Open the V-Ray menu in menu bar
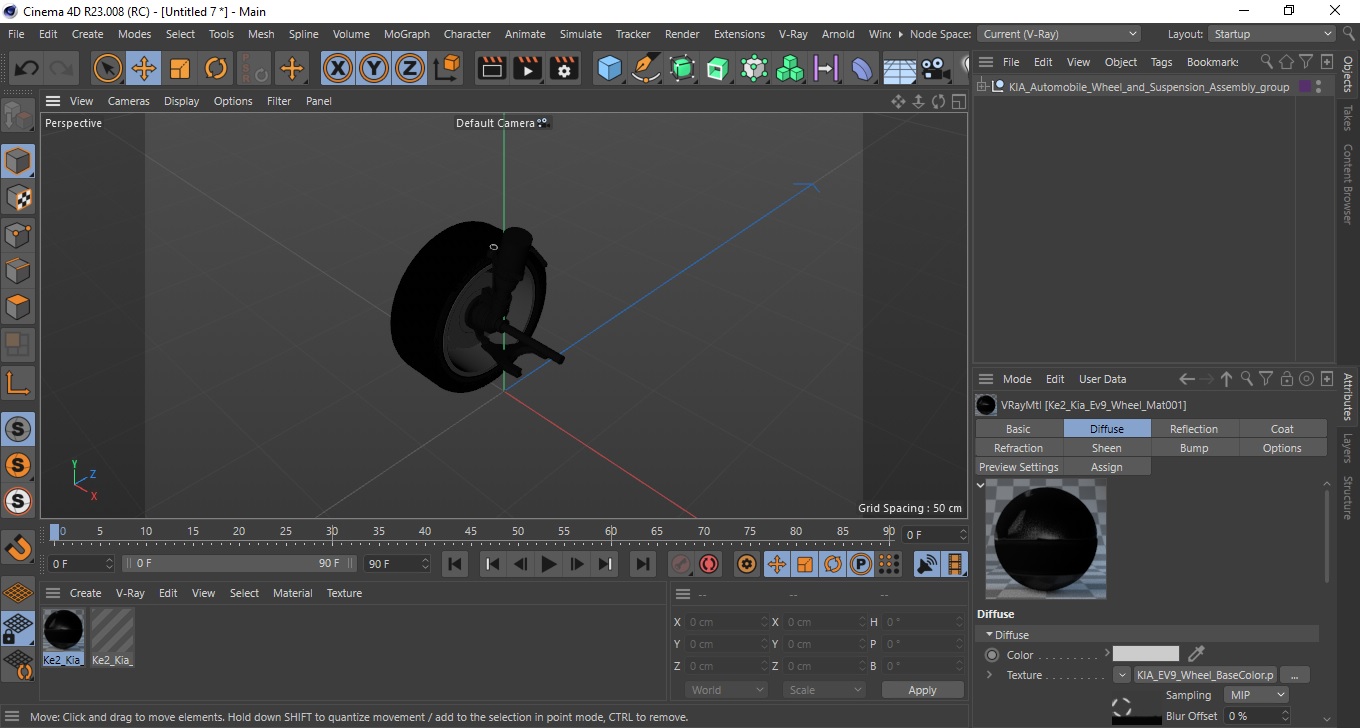1360x728 pixels. tap(793, 34)
